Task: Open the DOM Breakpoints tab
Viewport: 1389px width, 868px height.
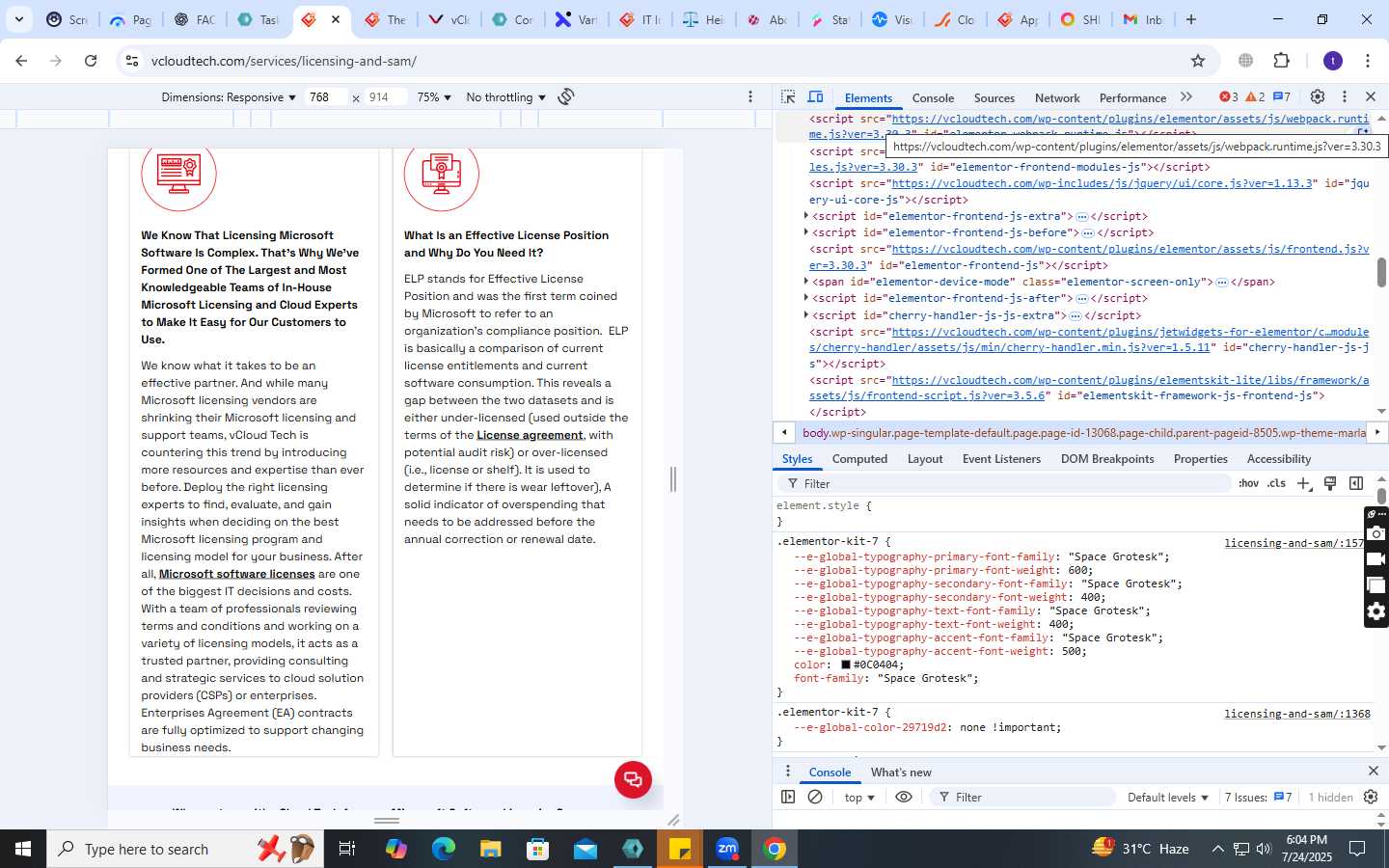Action: click(x=1107, y=459)
